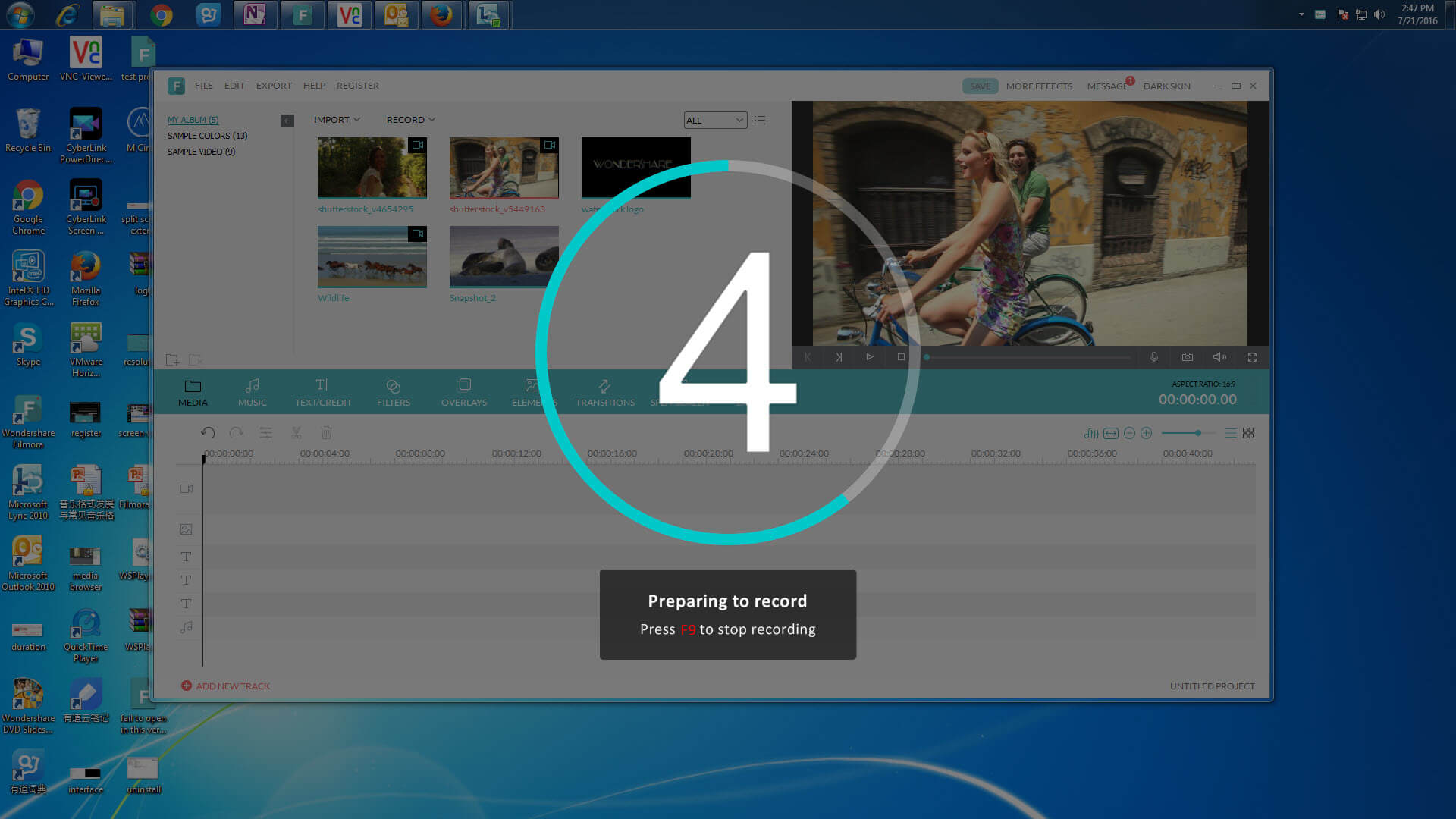The image size is (1456, 819).
Task: Open the ALL media filter combo box
Action: tap(715, 120)
